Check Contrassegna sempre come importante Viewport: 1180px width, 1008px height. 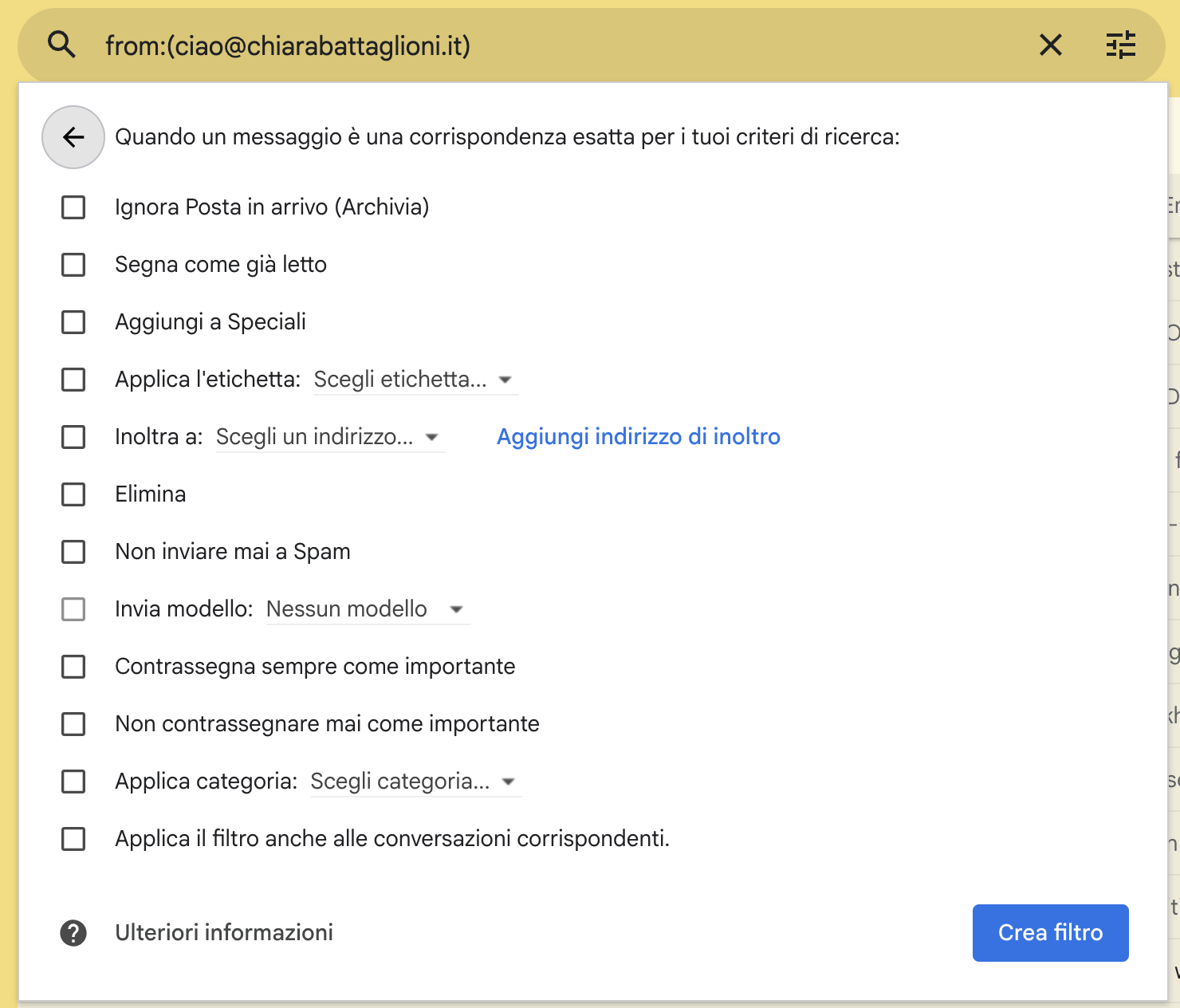(73, 667)
